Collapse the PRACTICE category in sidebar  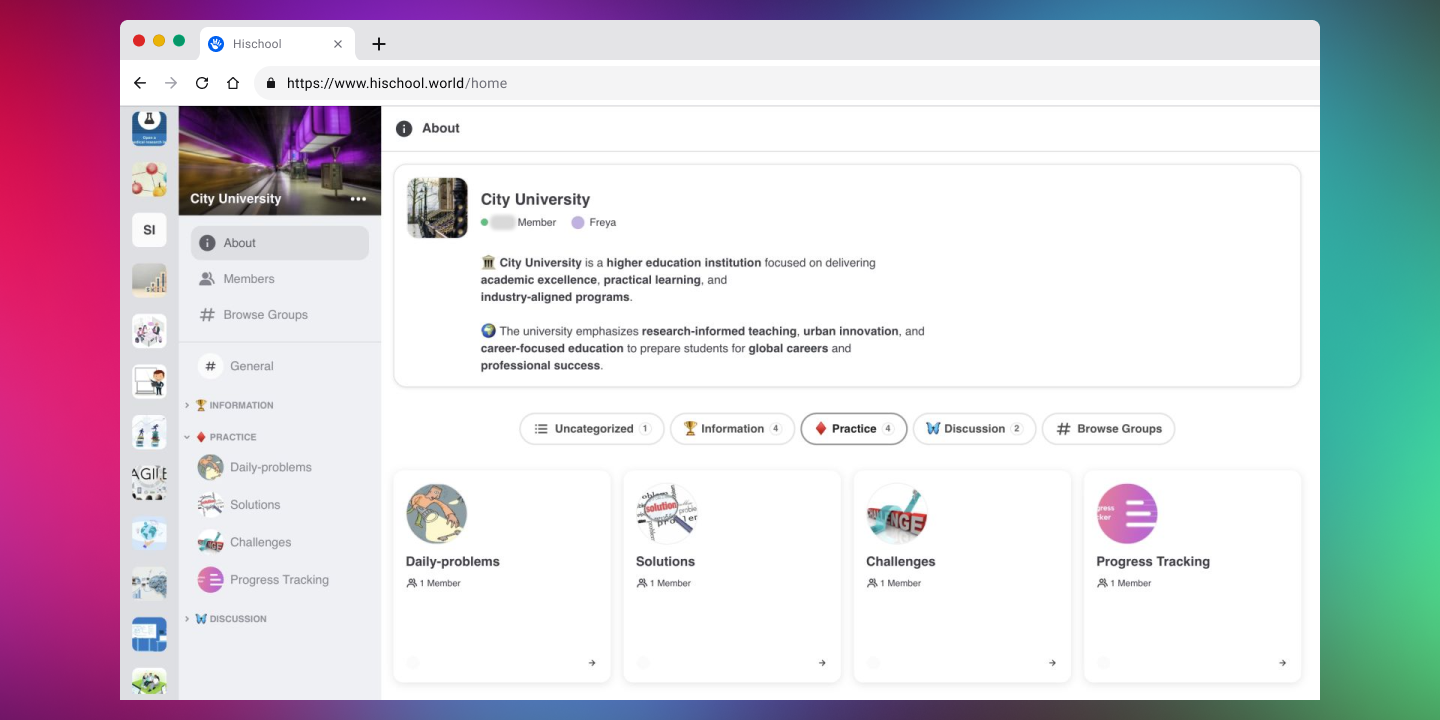click(220, 437)
